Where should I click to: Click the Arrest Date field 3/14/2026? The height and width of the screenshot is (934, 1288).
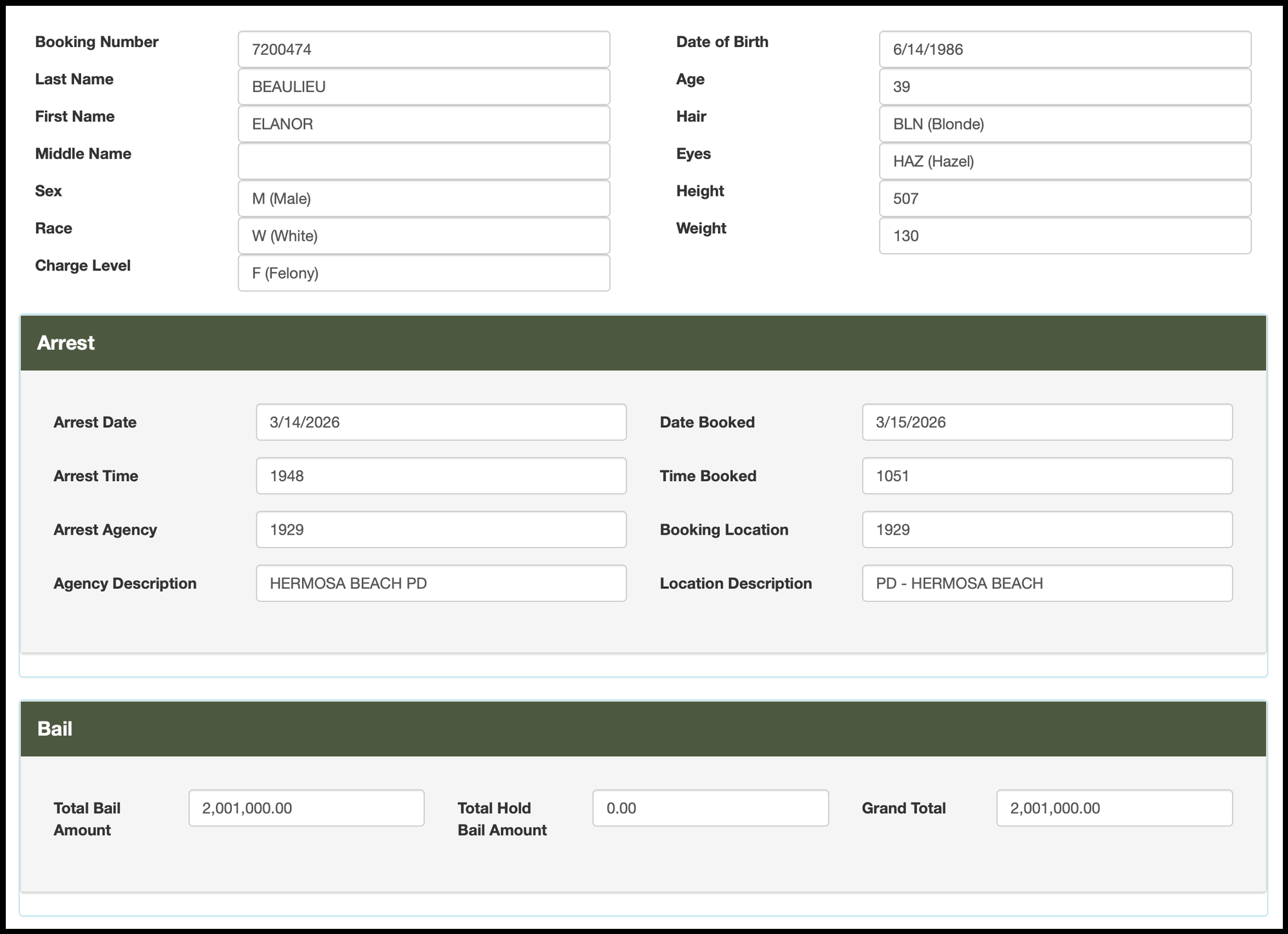tap(441, 423)
